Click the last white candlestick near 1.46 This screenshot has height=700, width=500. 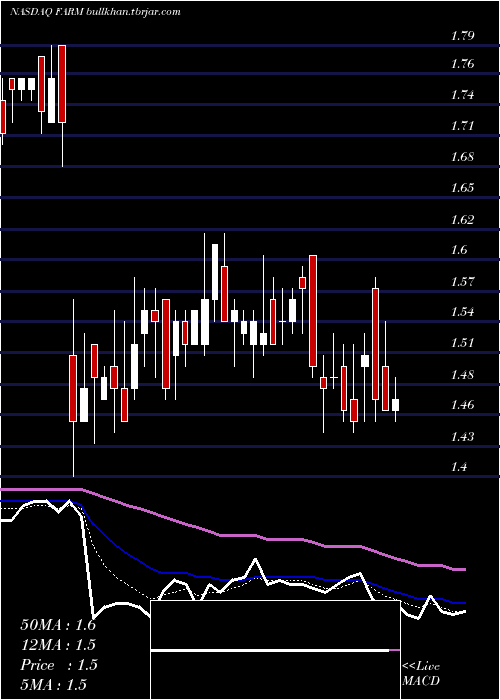point(396,405)
